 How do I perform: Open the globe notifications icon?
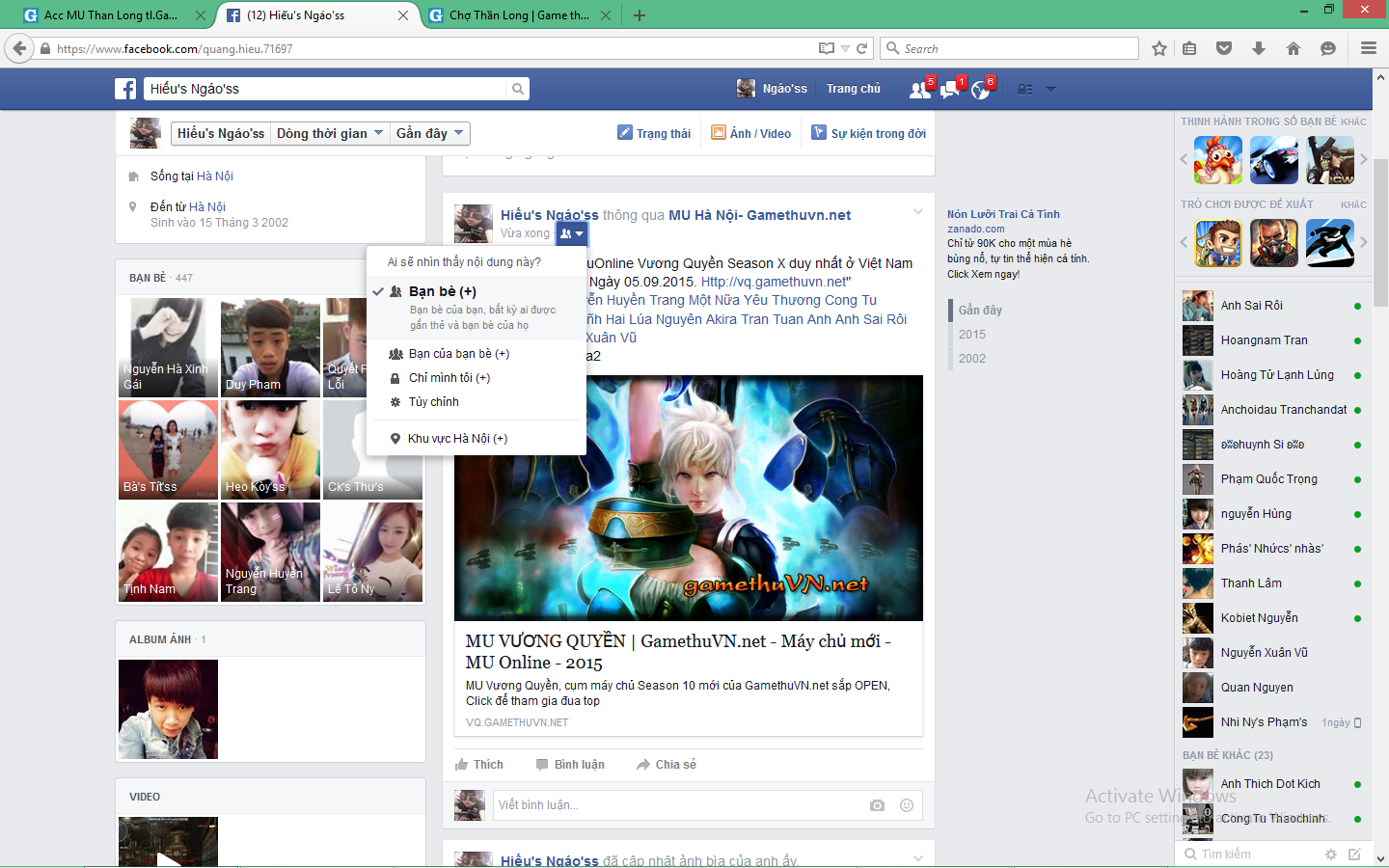coord(981,90)
